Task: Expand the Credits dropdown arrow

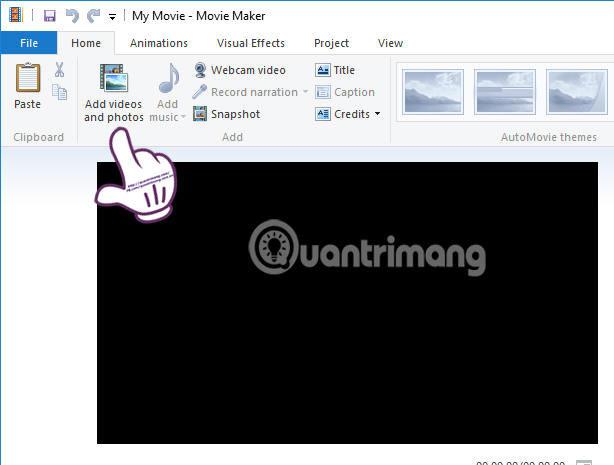Action: pyautogui.click(x=377, y=114)
